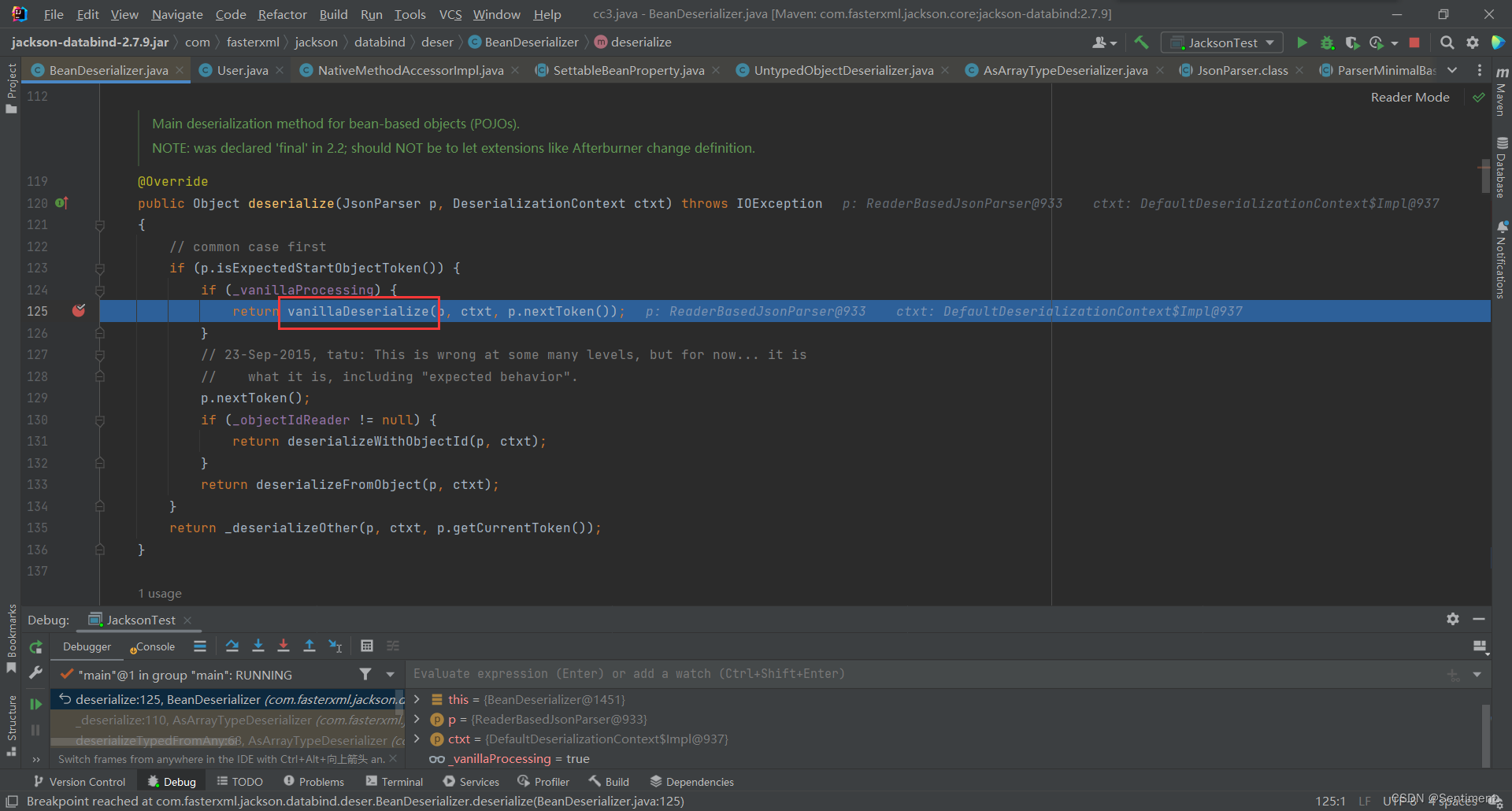The image size is (1512, 811).
Task: Click the Run to Cursor icon
Action: click(335, 646)
